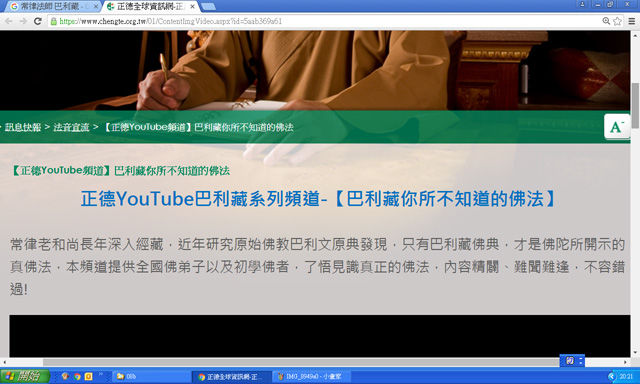The image size is (640, 384).
Task: Expand the quick launch overflow chevron
Action: (x=101, y=374)
